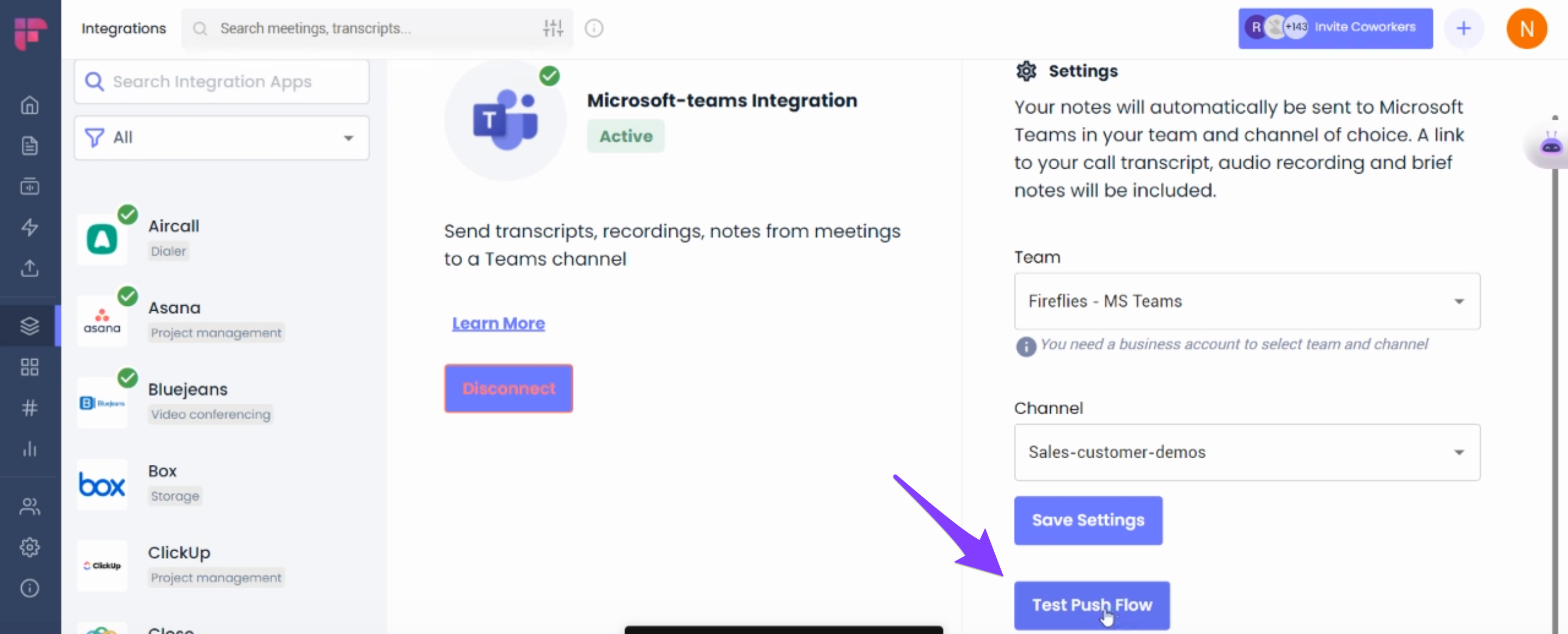Click the Test Push Flow button

click(x=1092, y=605)
